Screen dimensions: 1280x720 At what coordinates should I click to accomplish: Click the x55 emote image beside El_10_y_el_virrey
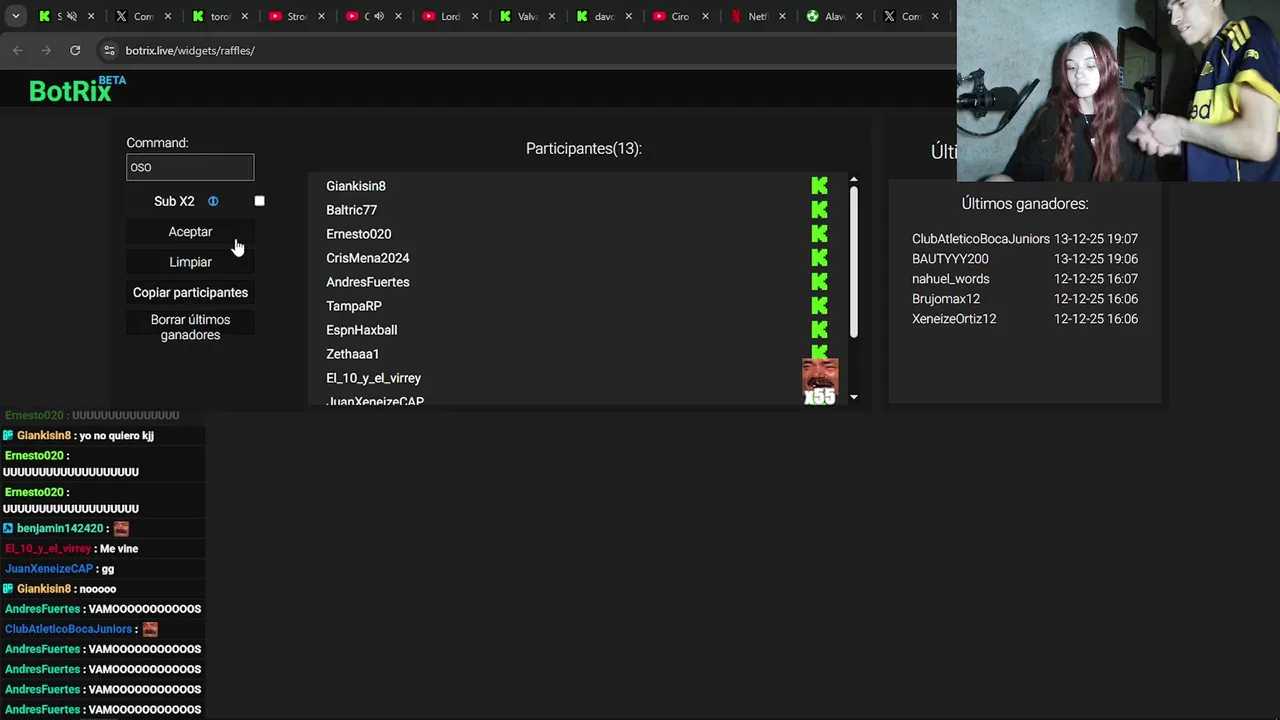tap(819, 382)
